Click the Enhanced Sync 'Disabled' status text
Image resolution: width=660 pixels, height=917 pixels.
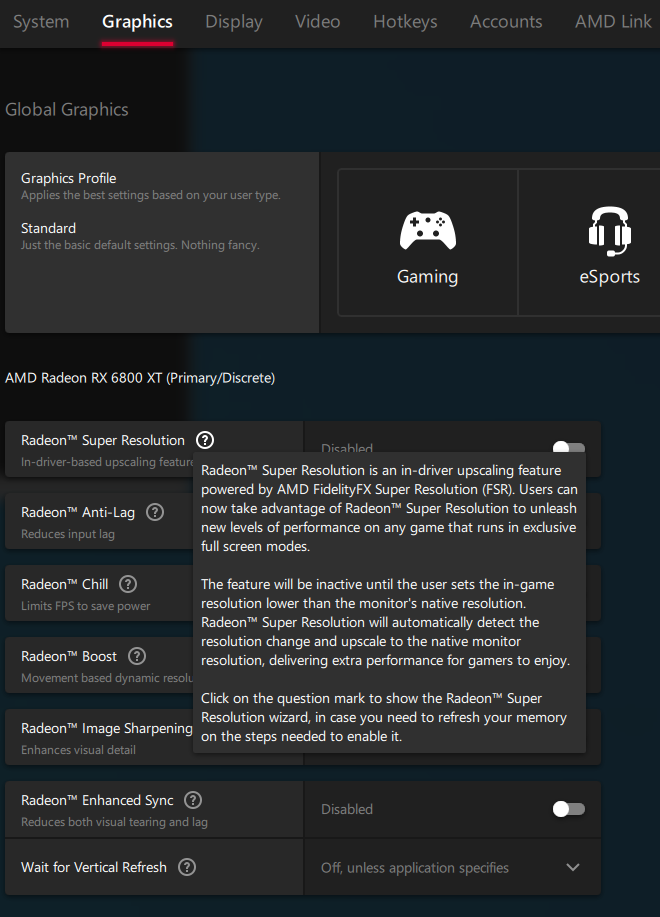[x=347, y=809]
